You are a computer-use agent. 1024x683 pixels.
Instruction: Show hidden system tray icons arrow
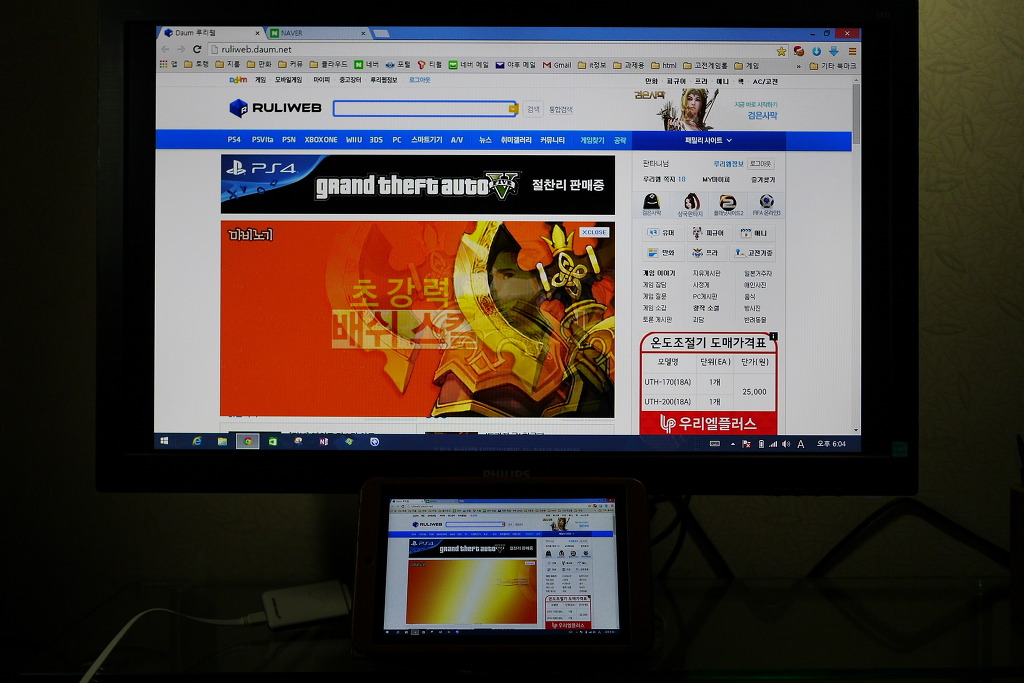(733, 443)
